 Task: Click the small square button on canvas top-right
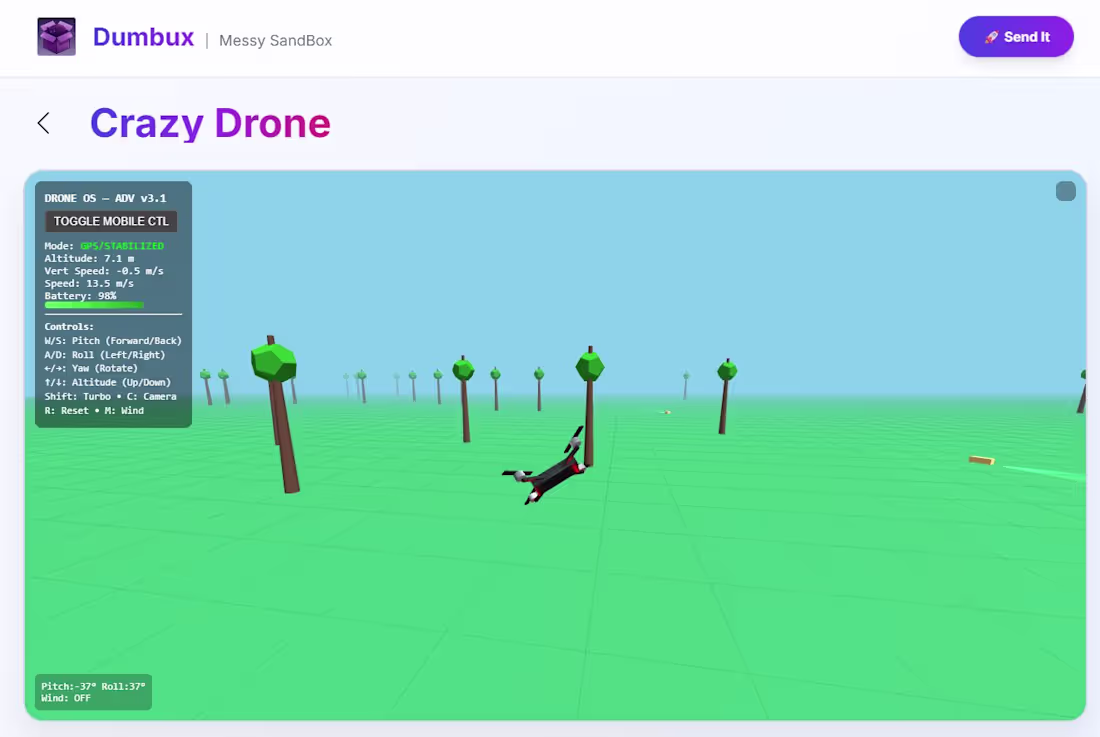(x=1064, y=191)
